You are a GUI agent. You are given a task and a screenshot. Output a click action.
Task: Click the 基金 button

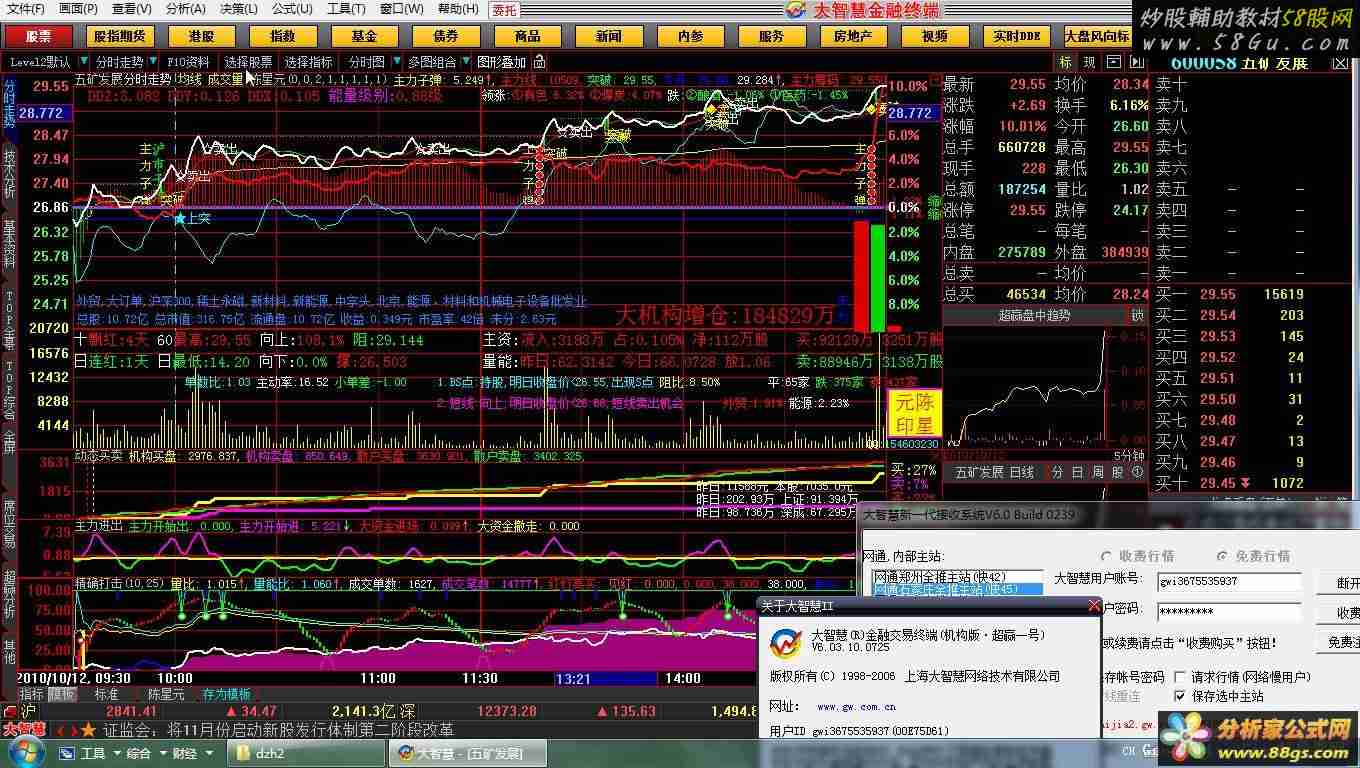pyautogui.click(x=364, y=36)
